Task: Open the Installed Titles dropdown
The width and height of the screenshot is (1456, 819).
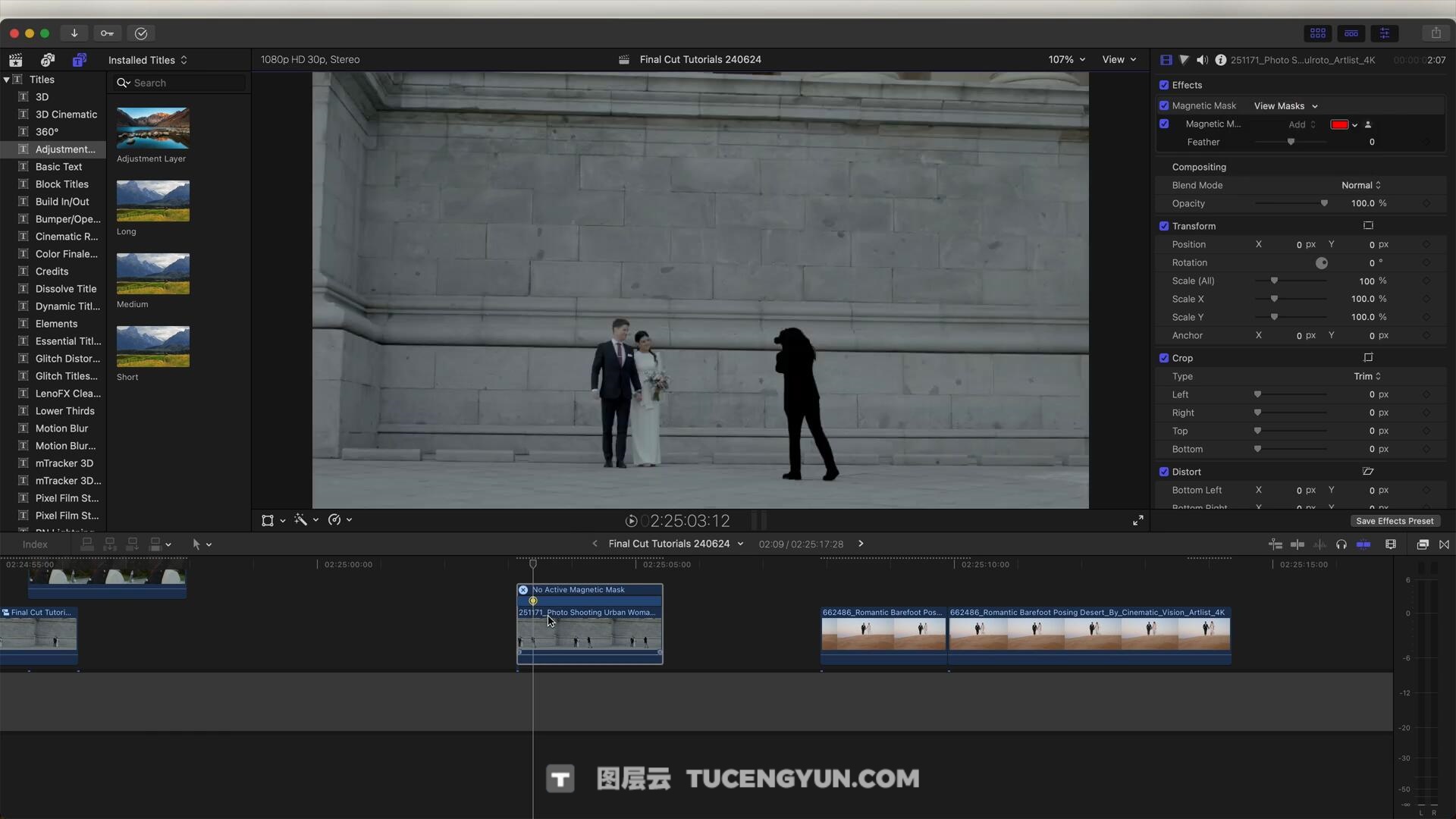Action: [x=148, y=60]
